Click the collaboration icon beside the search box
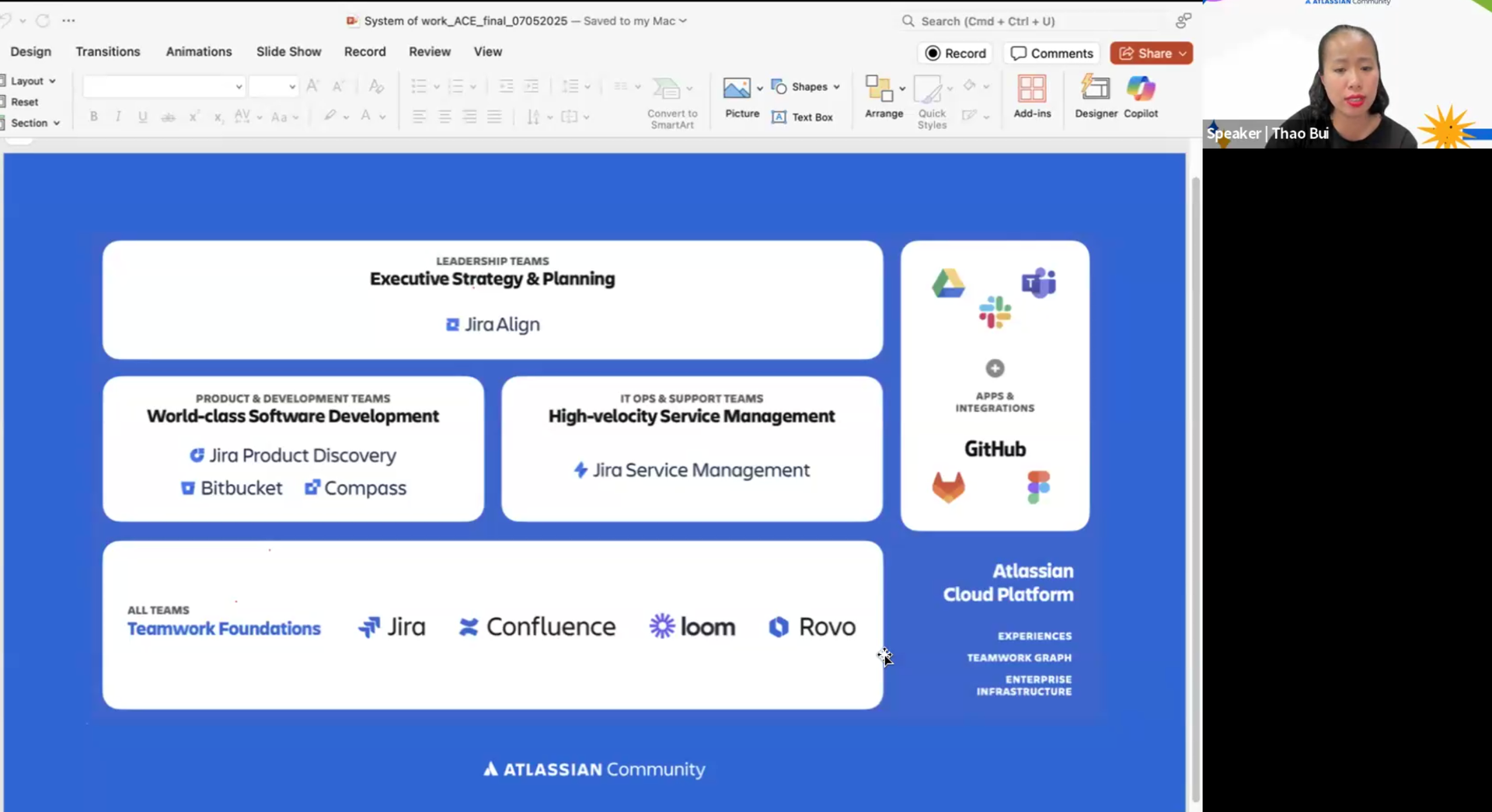1492x812 pixels. click(x=1183, y=20)
